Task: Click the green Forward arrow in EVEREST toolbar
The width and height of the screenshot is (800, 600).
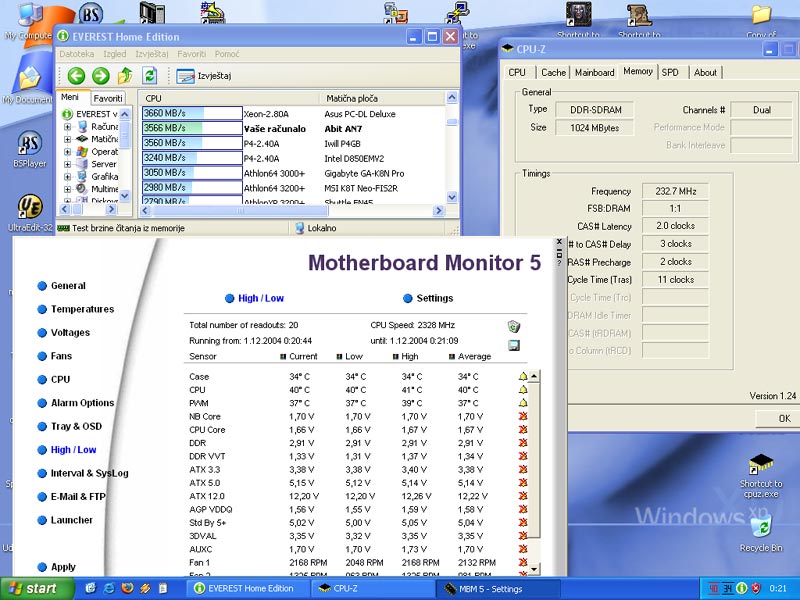Action: point(100,76)
